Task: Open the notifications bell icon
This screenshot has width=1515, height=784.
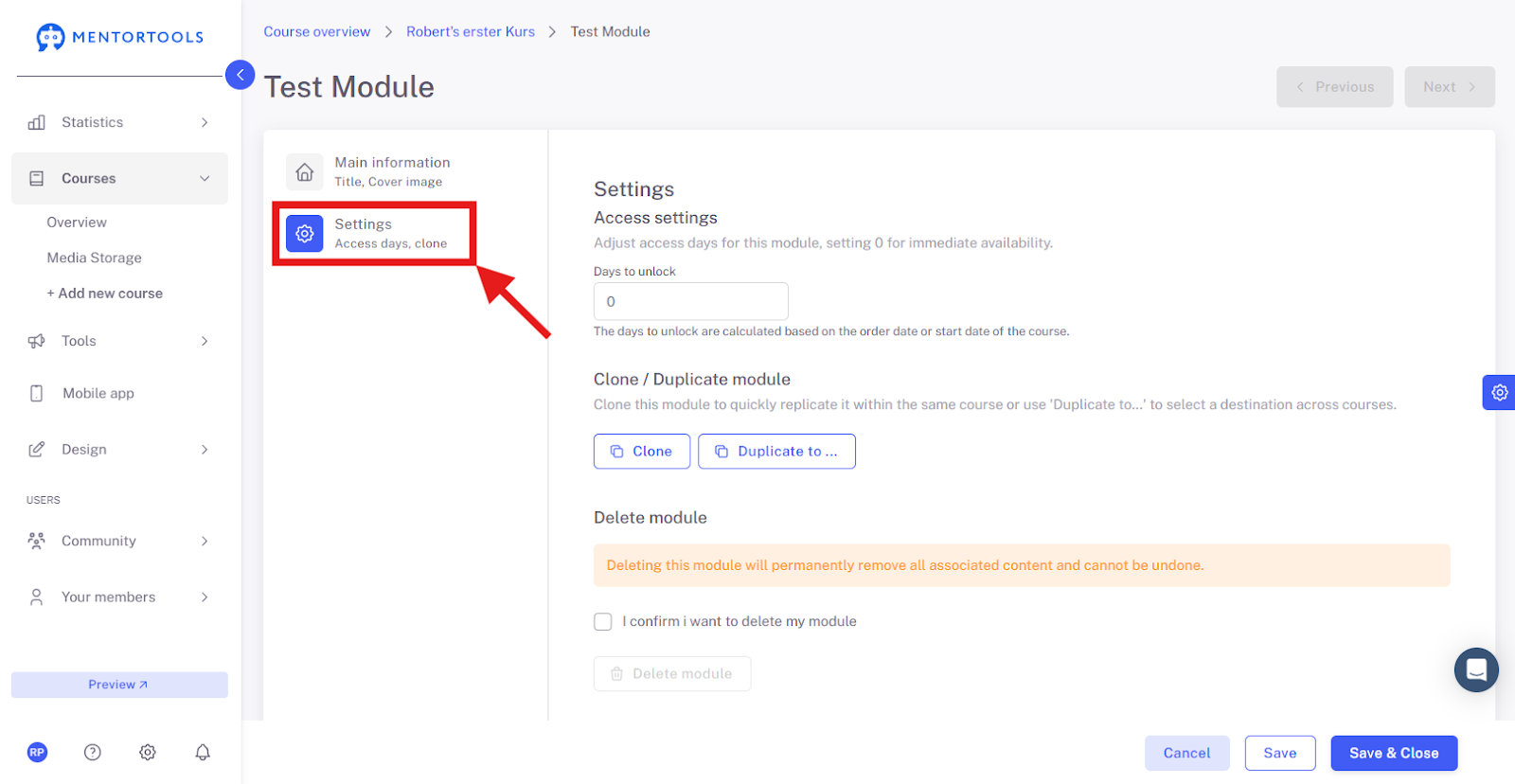Action: (203, 752)
